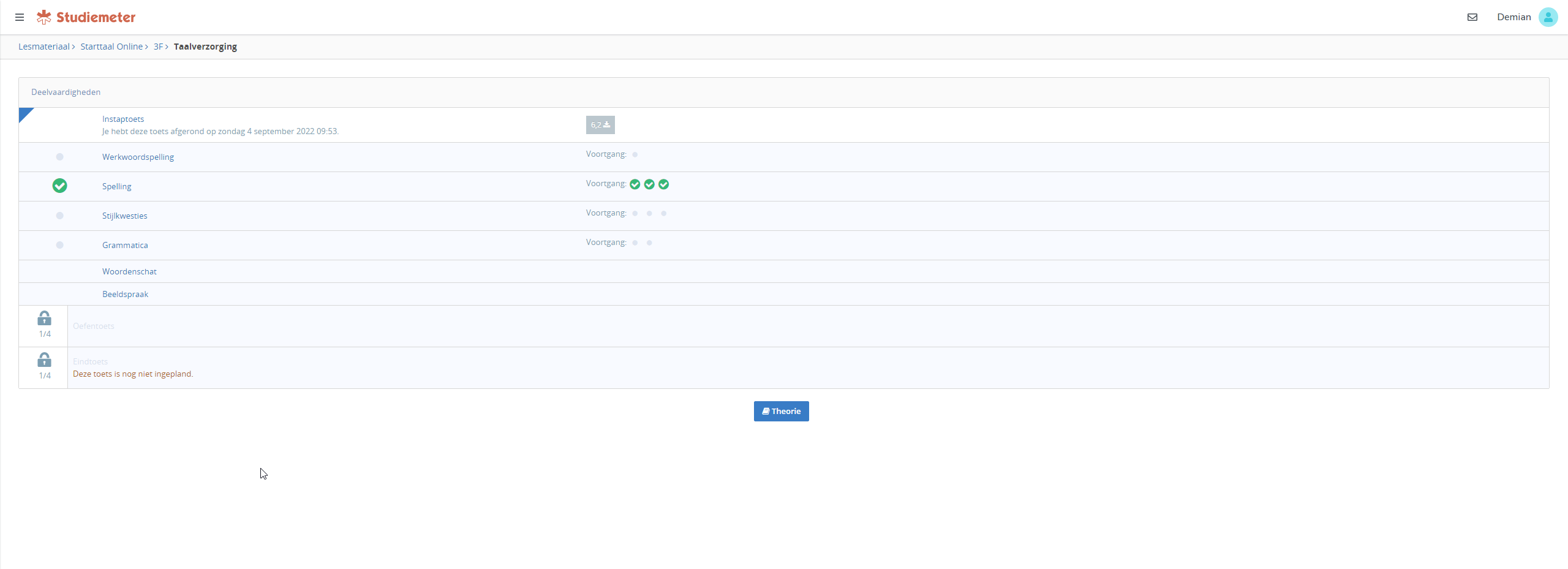This screenshot has width=1568, height=569.
Task: Click the status dot beside Grammatica
Action: 59,245
